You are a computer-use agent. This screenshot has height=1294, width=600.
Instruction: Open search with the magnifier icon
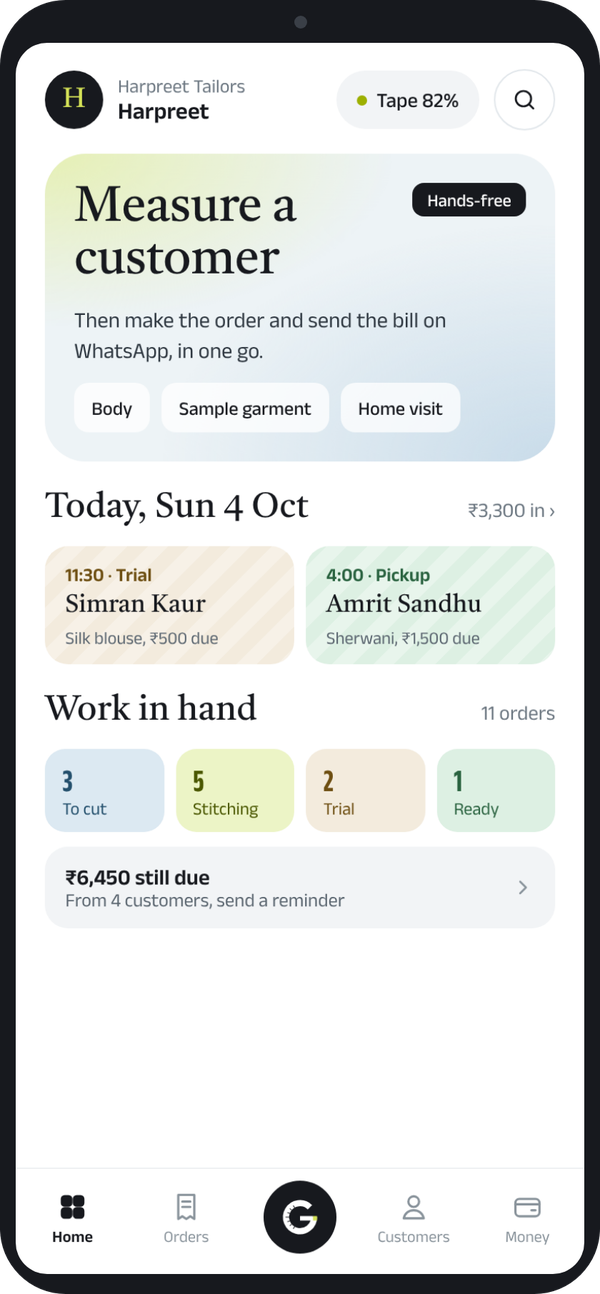pos(524,100)
